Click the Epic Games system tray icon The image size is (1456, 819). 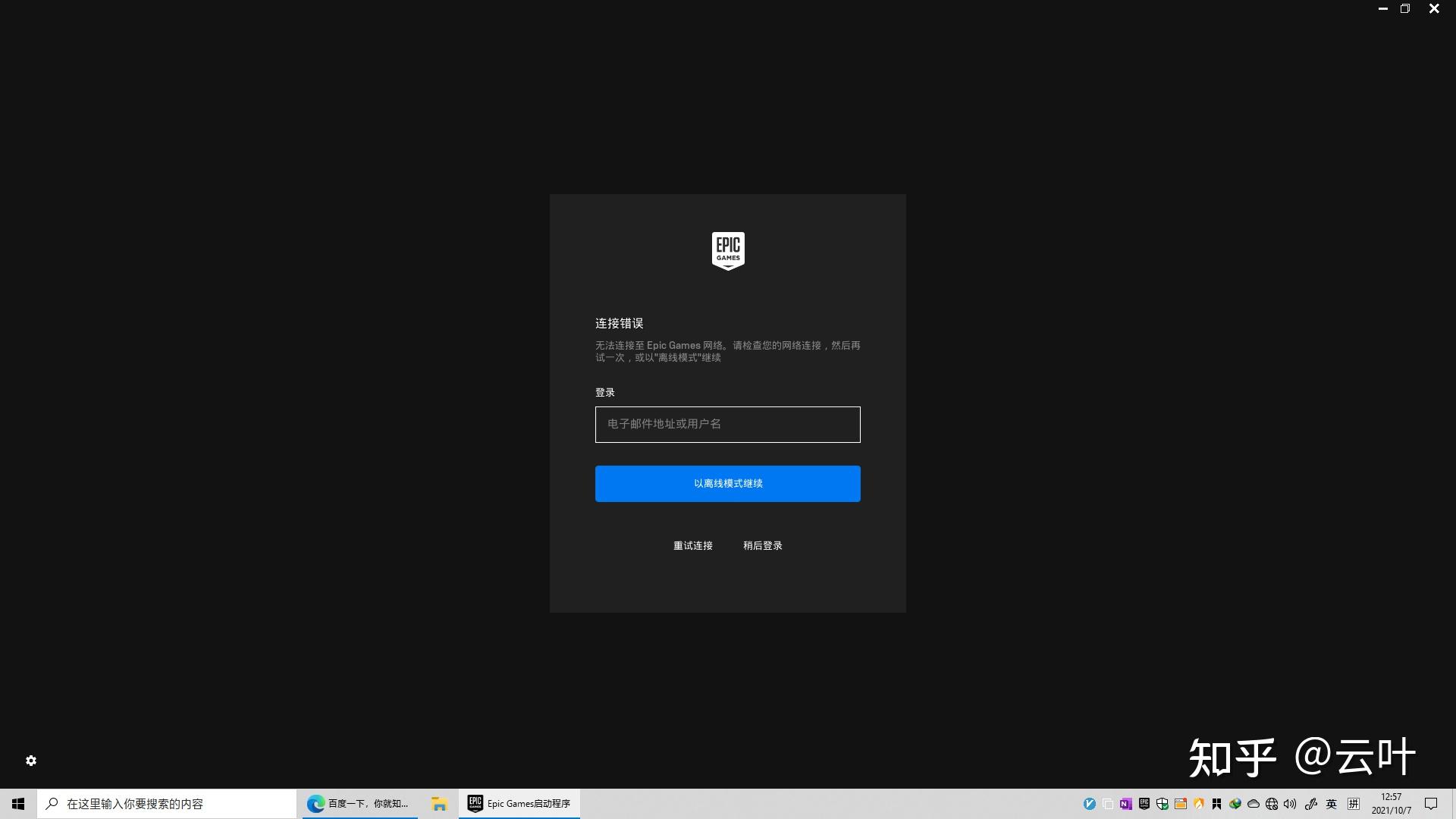1144,804
